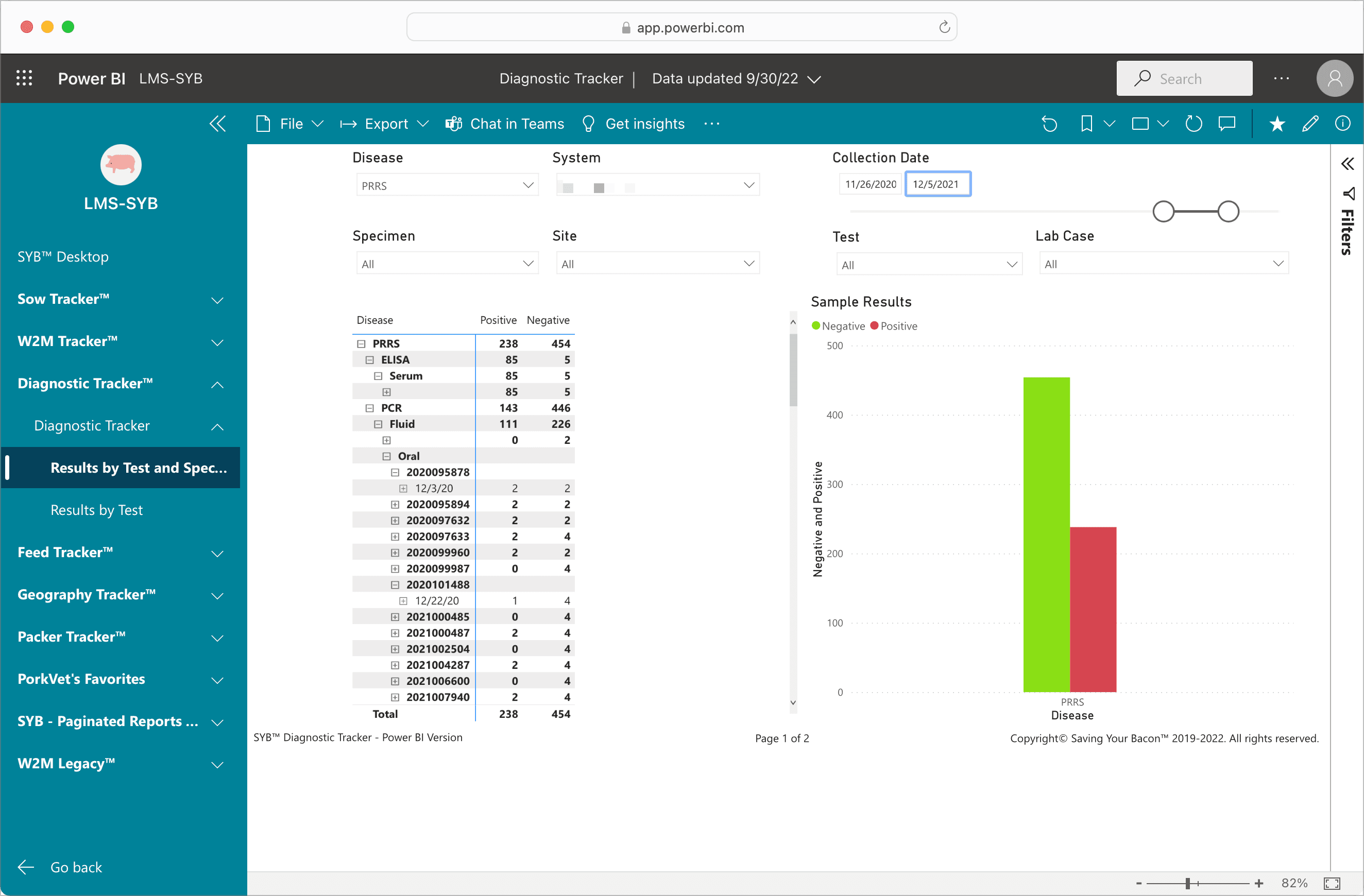Open the Comments speech bubble icon
1364x896 pixels.
(x=1227, y=124)
